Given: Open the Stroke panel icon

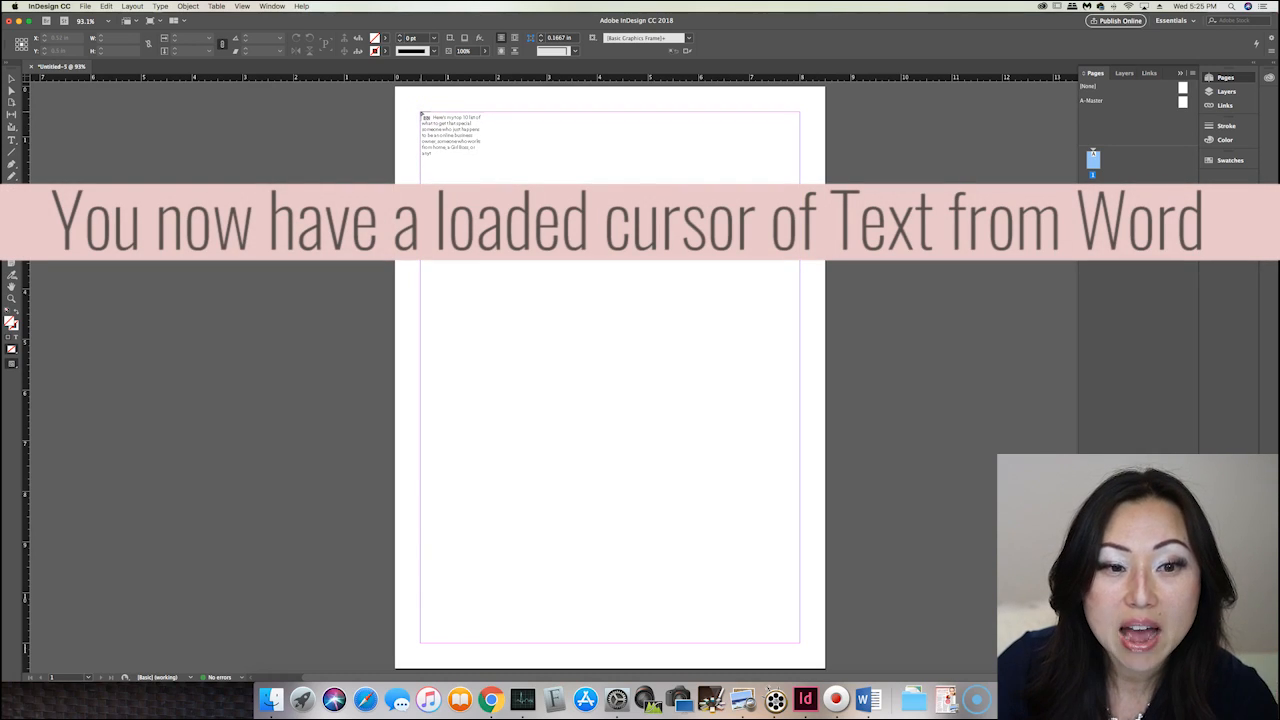Looking at the screenshot, I should [x=1219, y=126].
